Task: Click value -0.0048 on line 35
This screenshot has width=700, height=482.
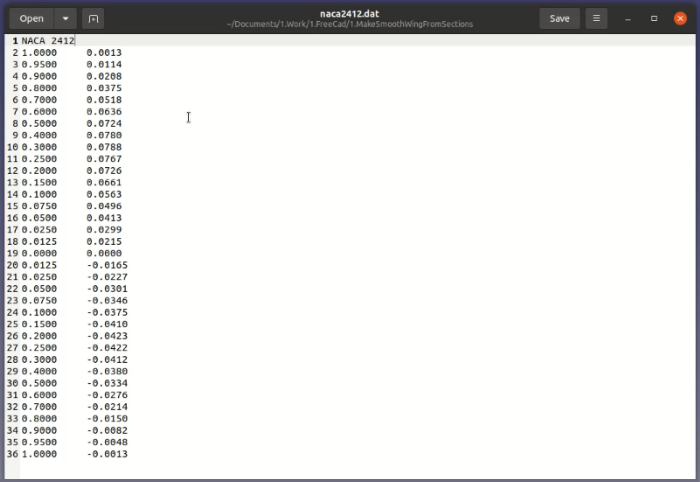Action: 107,442
